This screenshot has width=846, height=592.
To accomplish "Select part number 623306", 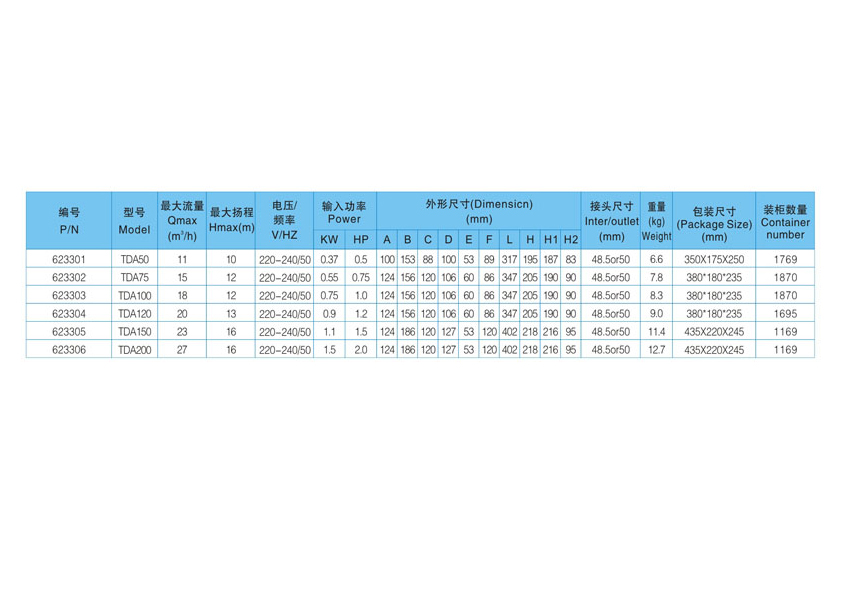I will (x=69, y=350).
